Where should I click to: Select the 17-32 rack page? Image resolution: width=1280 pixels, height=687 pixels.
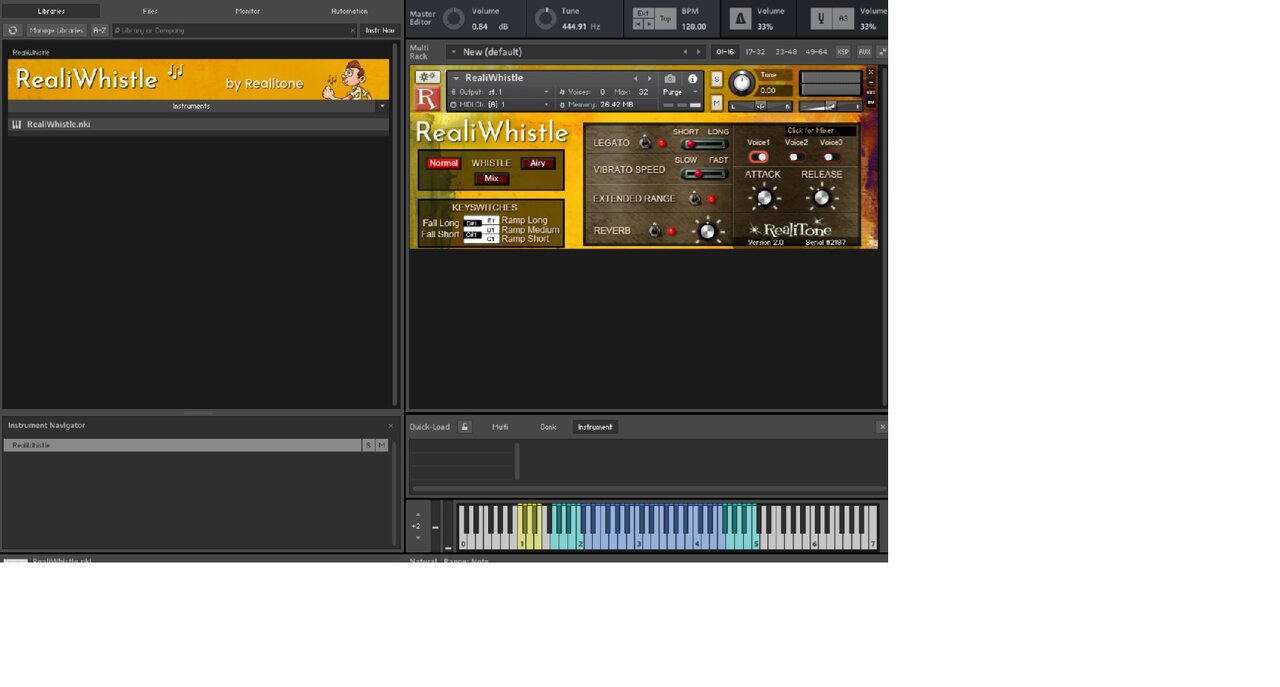click(x=755, y=52)
